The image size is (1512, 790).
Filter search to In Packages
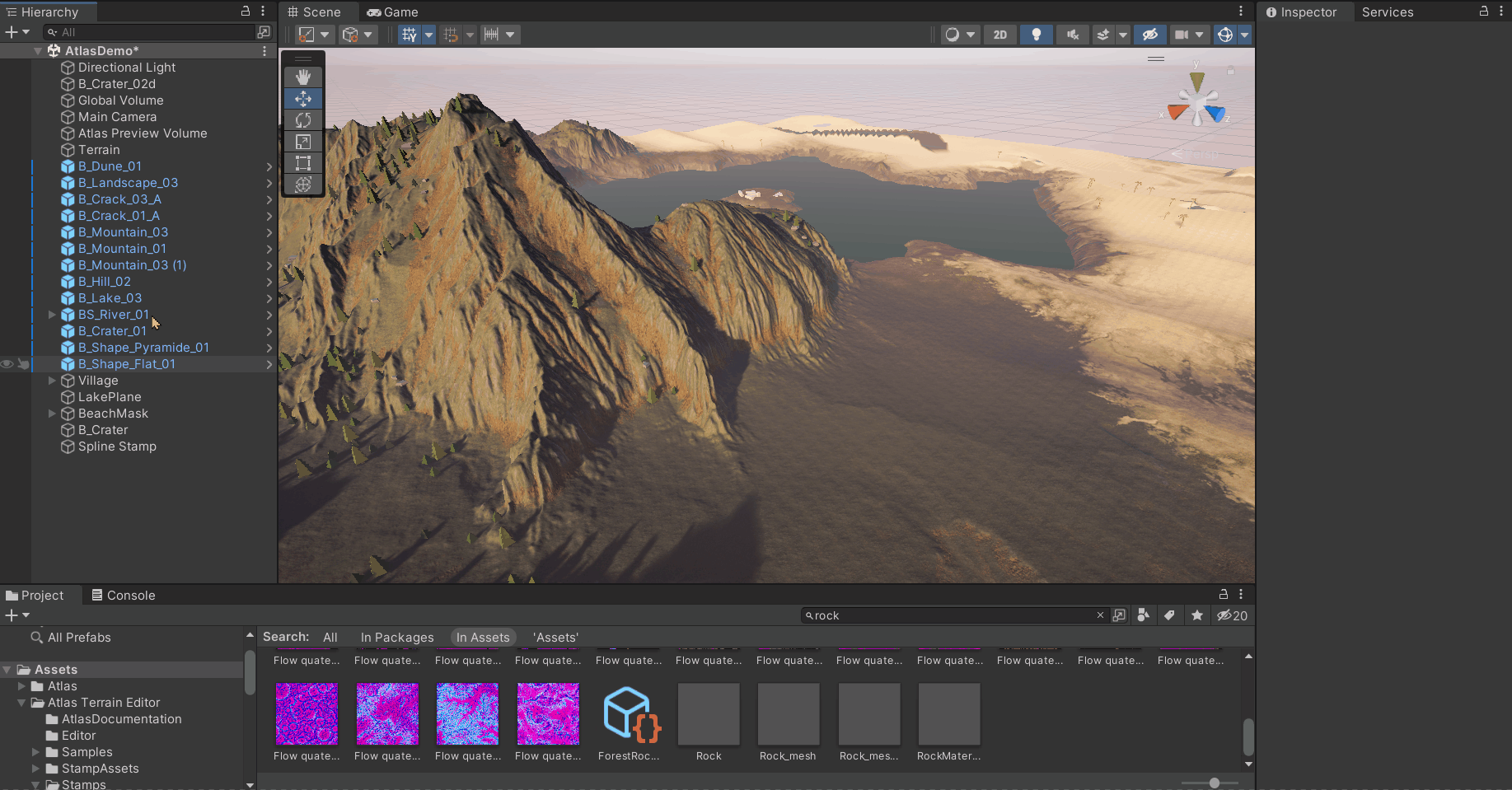point(396,638)
